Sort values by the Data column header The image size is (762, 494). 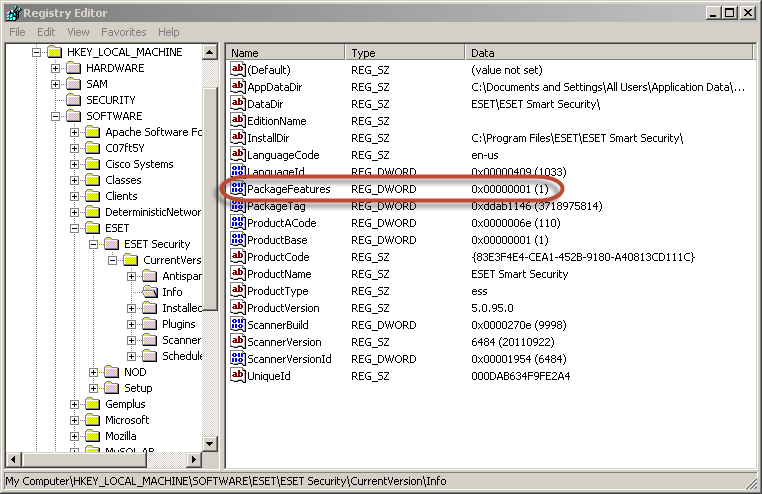(x=609, y=52)
